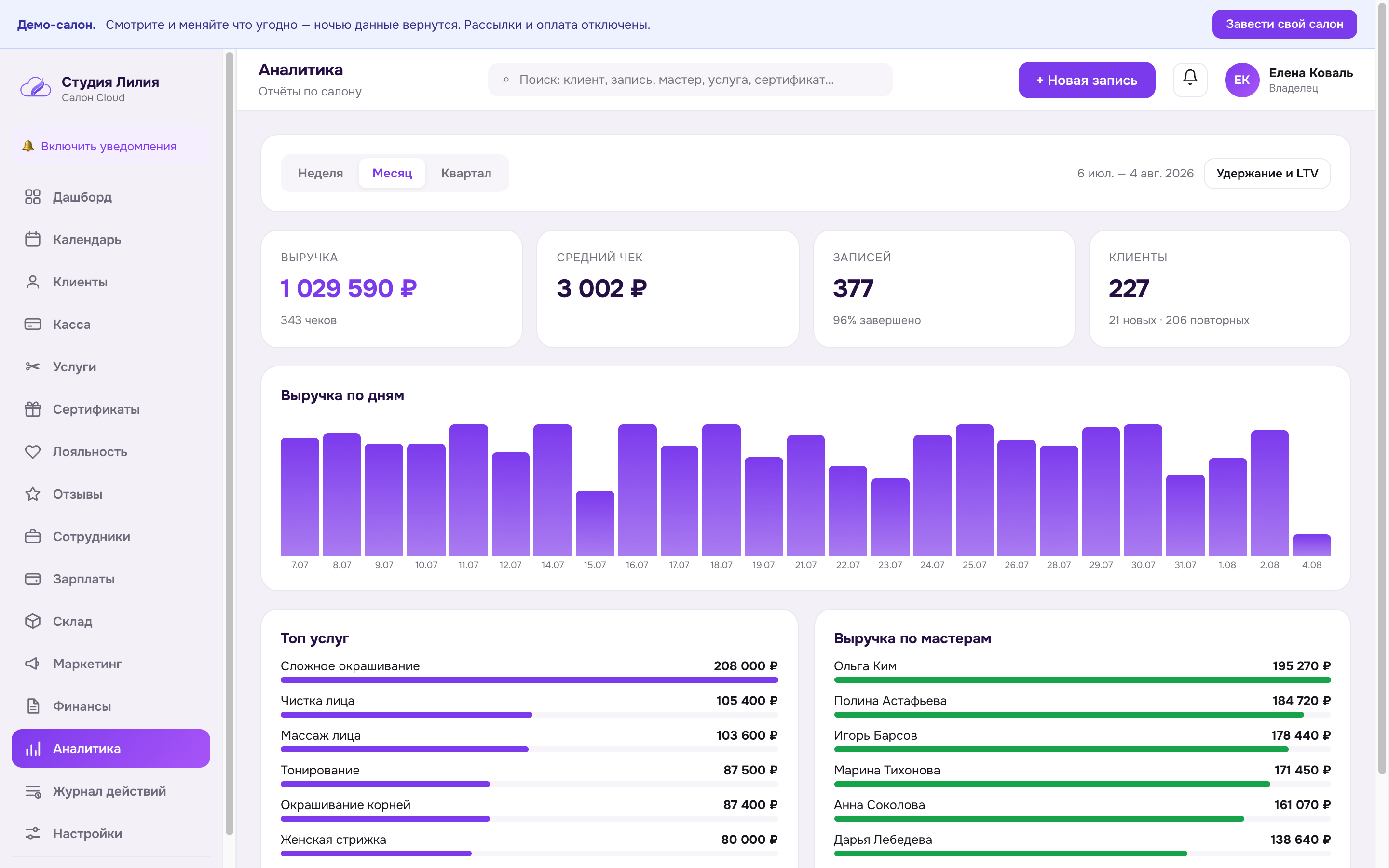The image size is (1389, 868).
Task: Click the sidebar vertical scrollbar
Action: [230, 443]
